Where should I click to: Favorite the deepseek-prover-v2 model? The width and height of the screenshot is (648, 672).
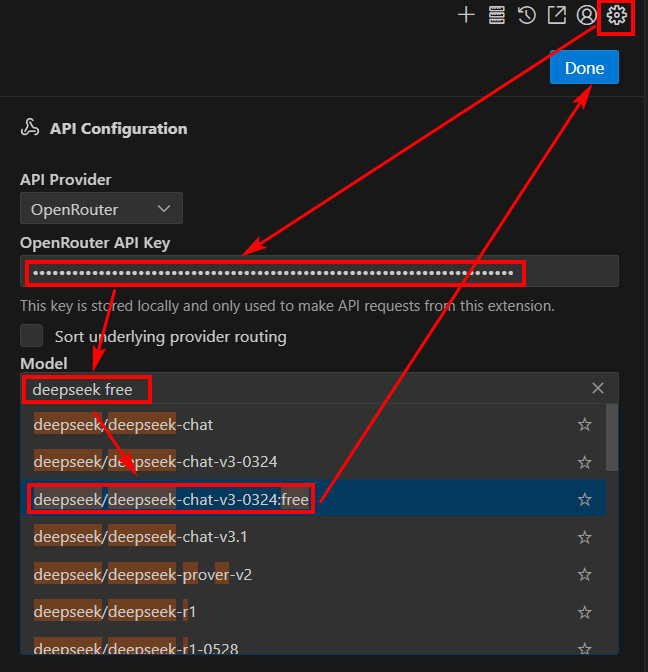pyautogui.click(x=585, y=574)
